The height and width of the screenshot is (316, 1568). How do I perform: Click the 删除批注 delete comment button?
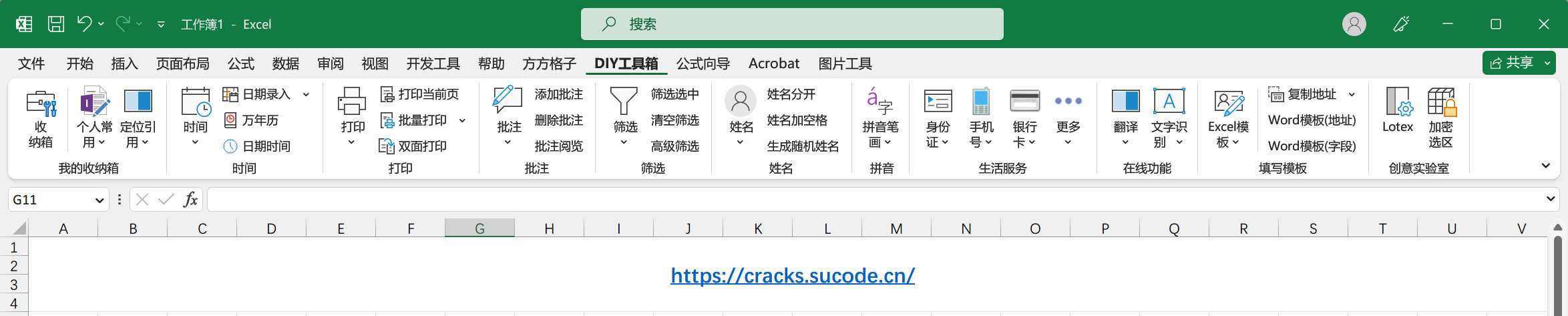point(559,120)
